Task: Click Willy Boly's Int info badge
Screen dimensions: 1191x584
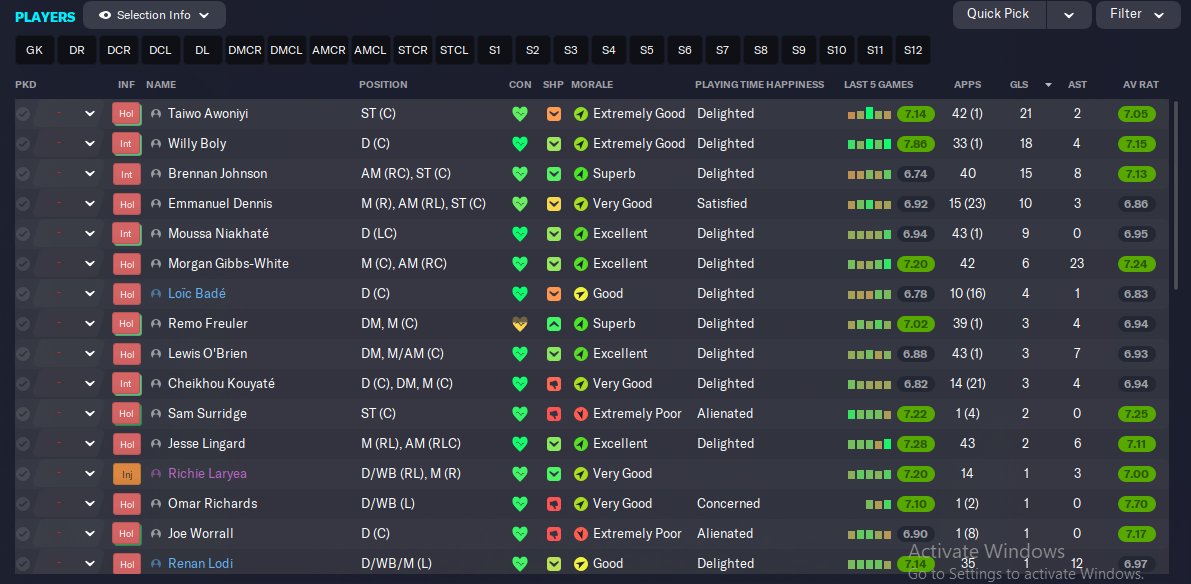Action: point(127,144)
